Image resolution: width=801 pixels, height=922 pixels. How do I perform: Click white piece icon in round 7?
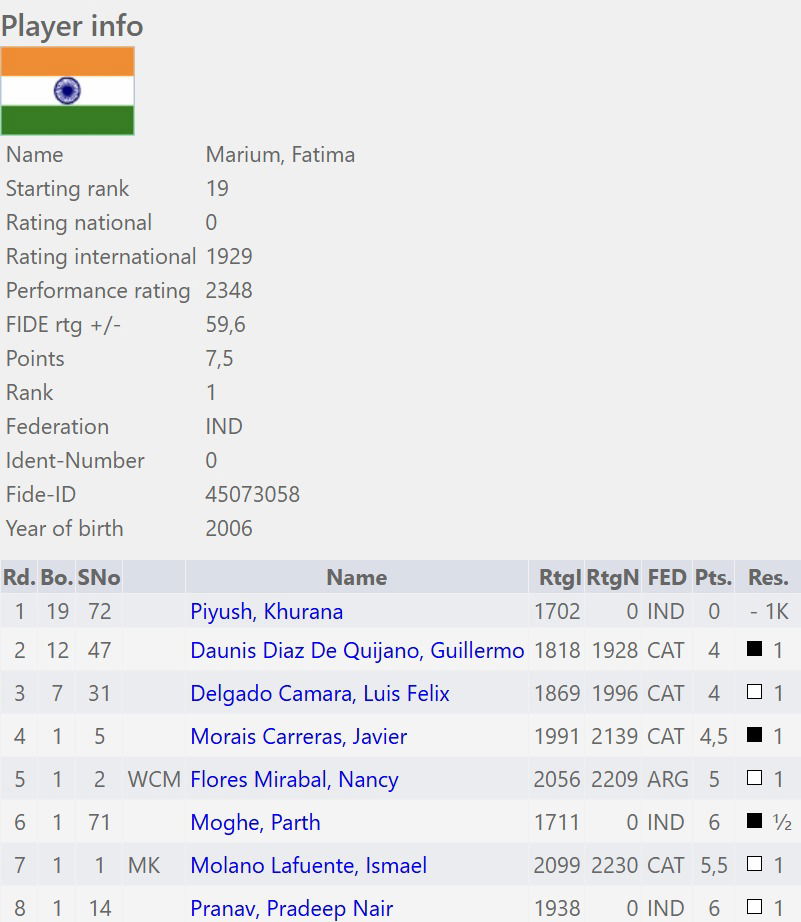755,864
